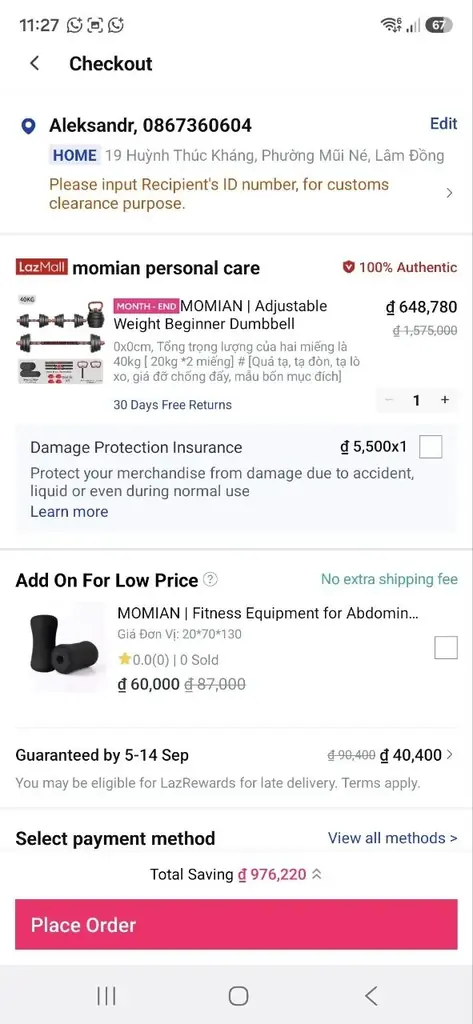This screenshot has height=1024, width=473.
Task: Expand the Total Saving details arrows
Action: click(317, 874)
